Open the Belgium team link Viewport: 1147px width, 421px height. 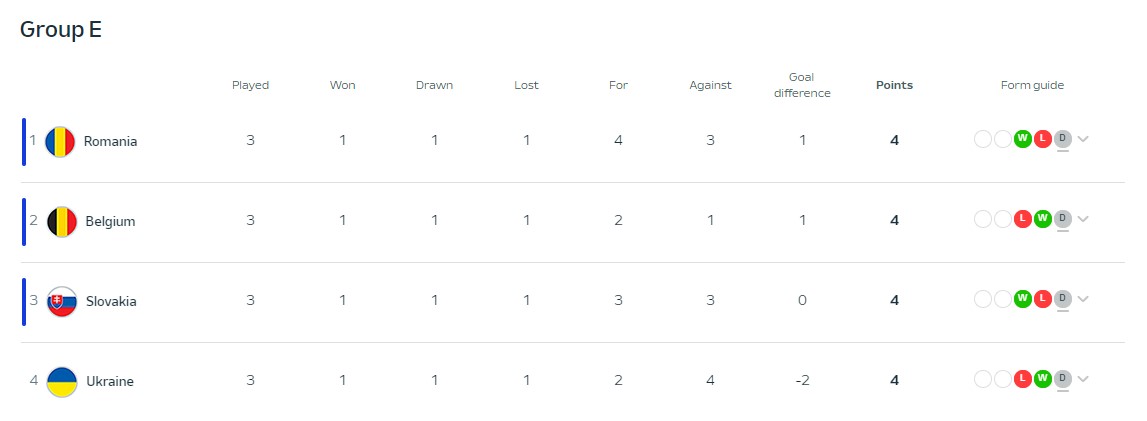[x=110, y=221]
